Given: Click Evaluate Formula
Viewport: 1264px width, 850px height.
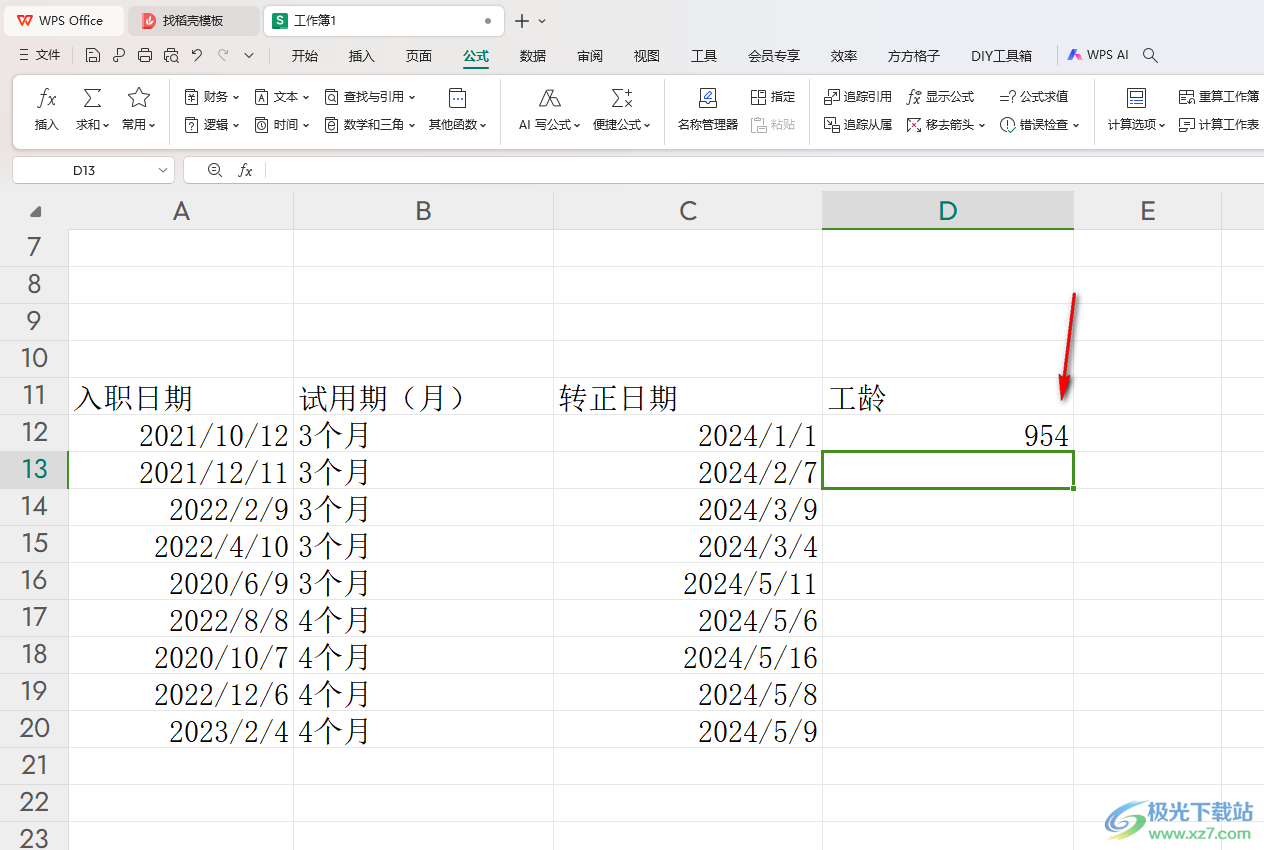Looking at the screenshot, I should click(1034, 97).
